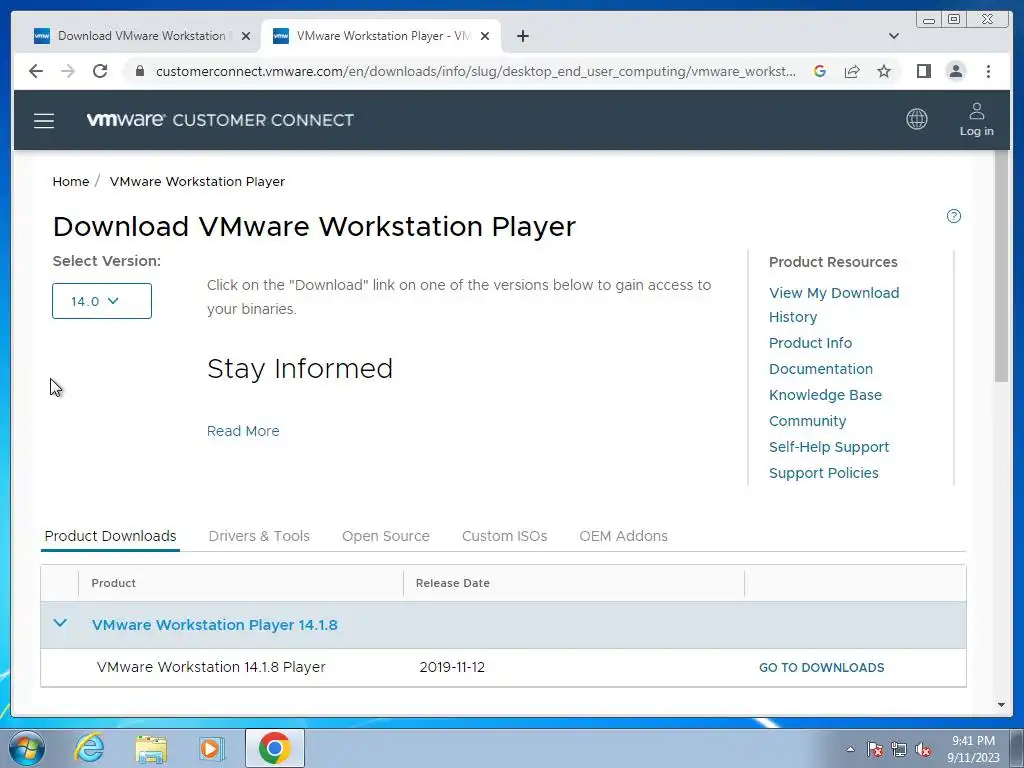Switch to the Custom ISOs tab
Image resolution: width=1024 pixels, height=768 pixels.
tap(504, 536)
